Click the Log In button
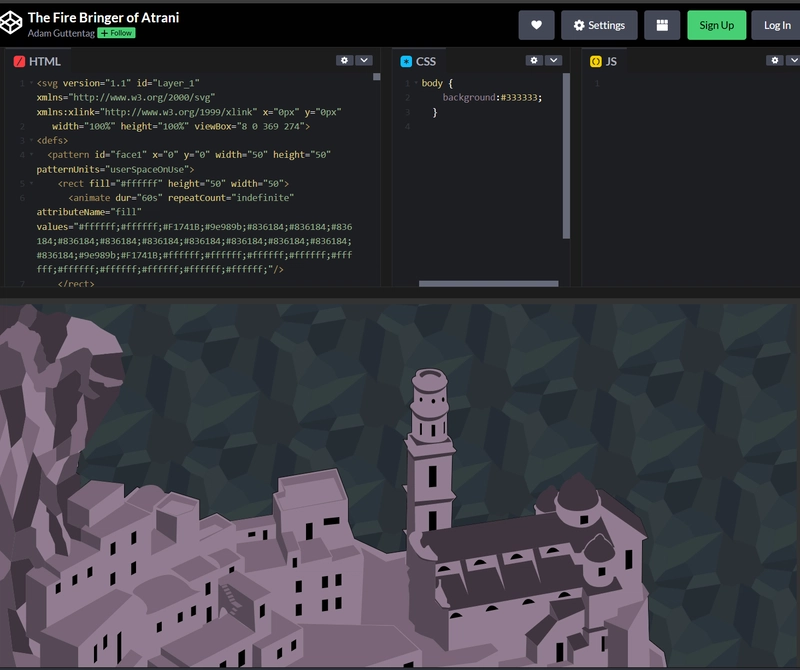 pyautogui.click(x=777, y=25)
